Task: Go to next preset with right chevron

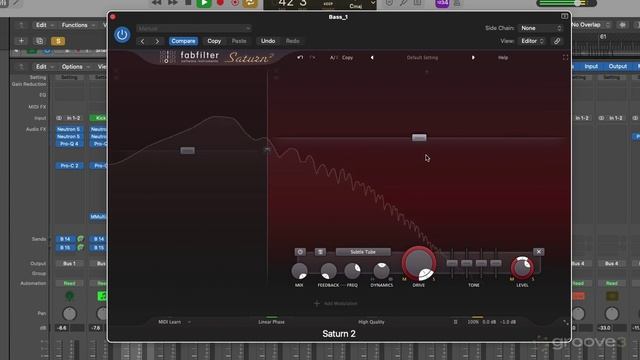Action: 157,41
